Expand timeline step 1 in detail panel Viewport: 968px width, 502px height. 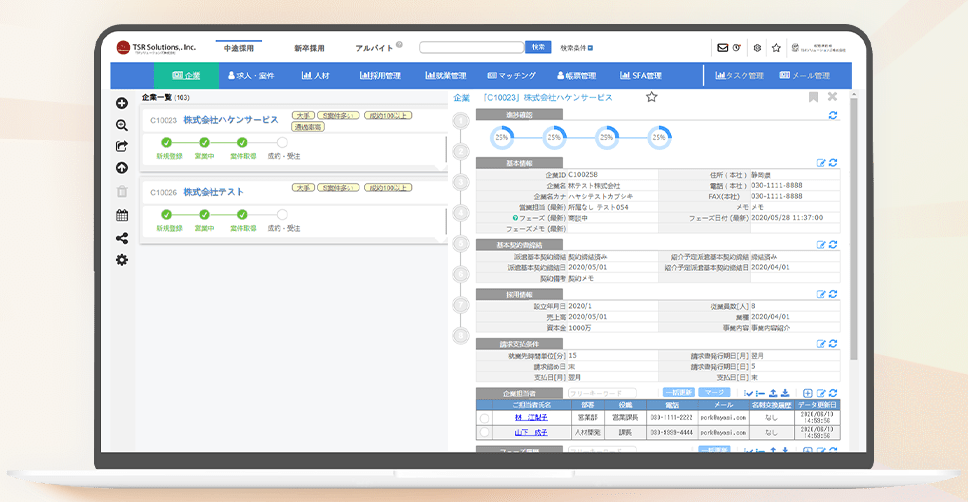pos(461,120)
